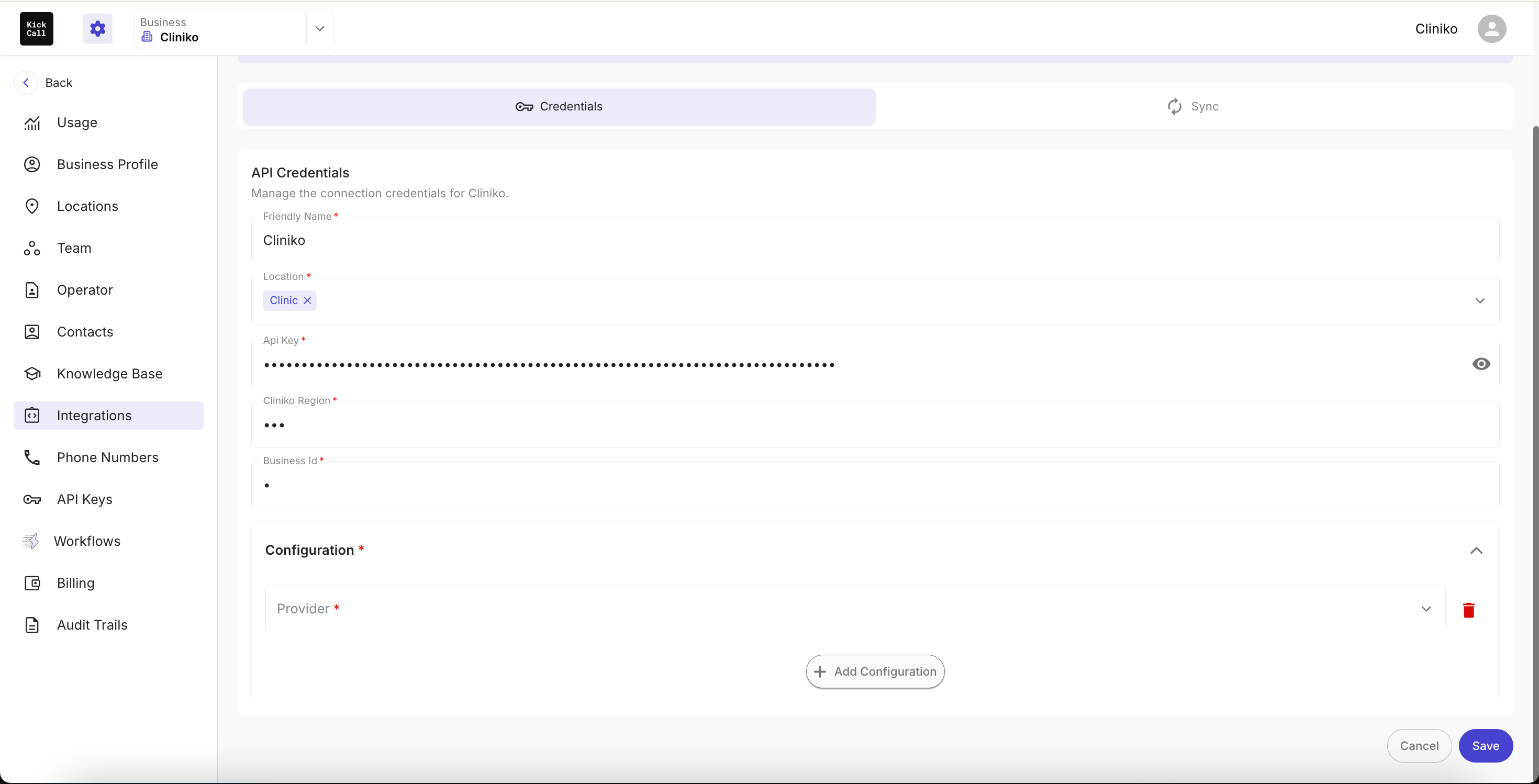1539x784 pixels.
Task: Go to Phone Numbers
Action: [x=109, y=457]
